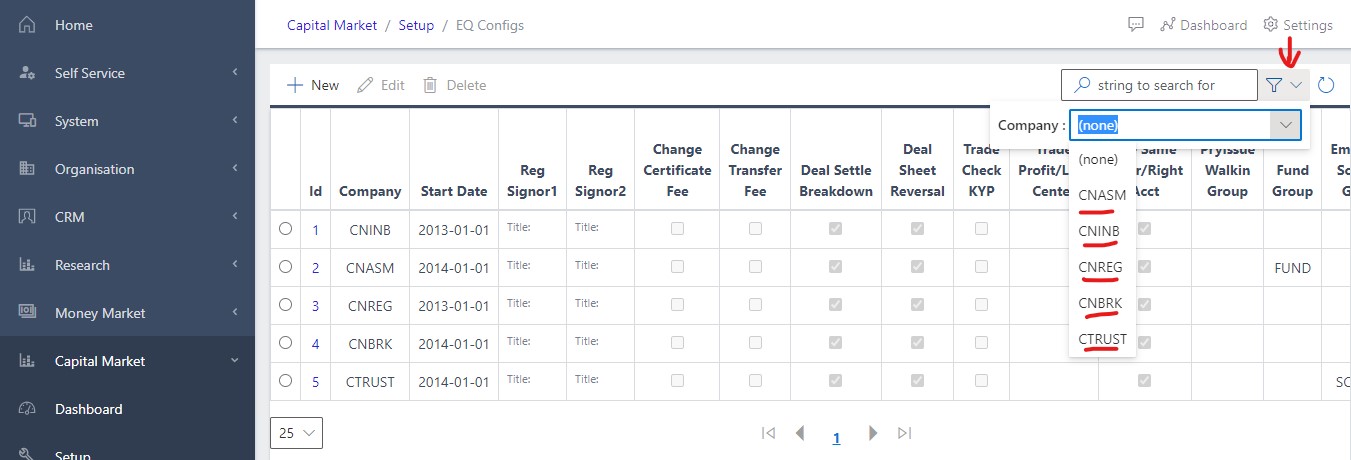Viewport: 1351px width, 460px height.
Task: Click the Delete toolbar button
Action: click(454, 85)
